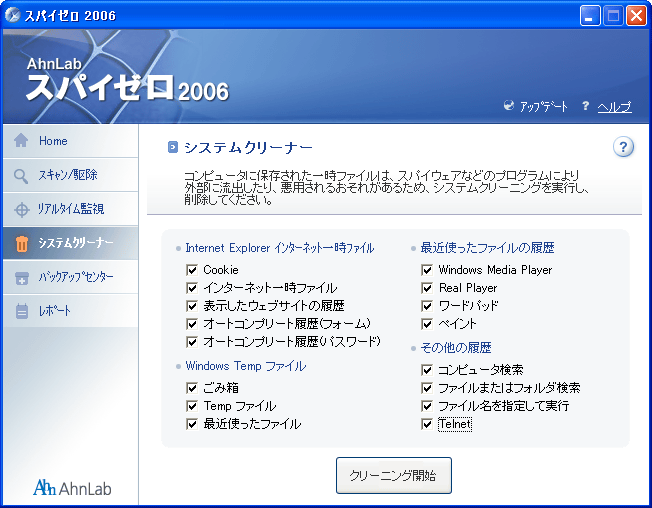
Task: Click the crosshair icon for リアルタイム監視
Action: [22, 210]
